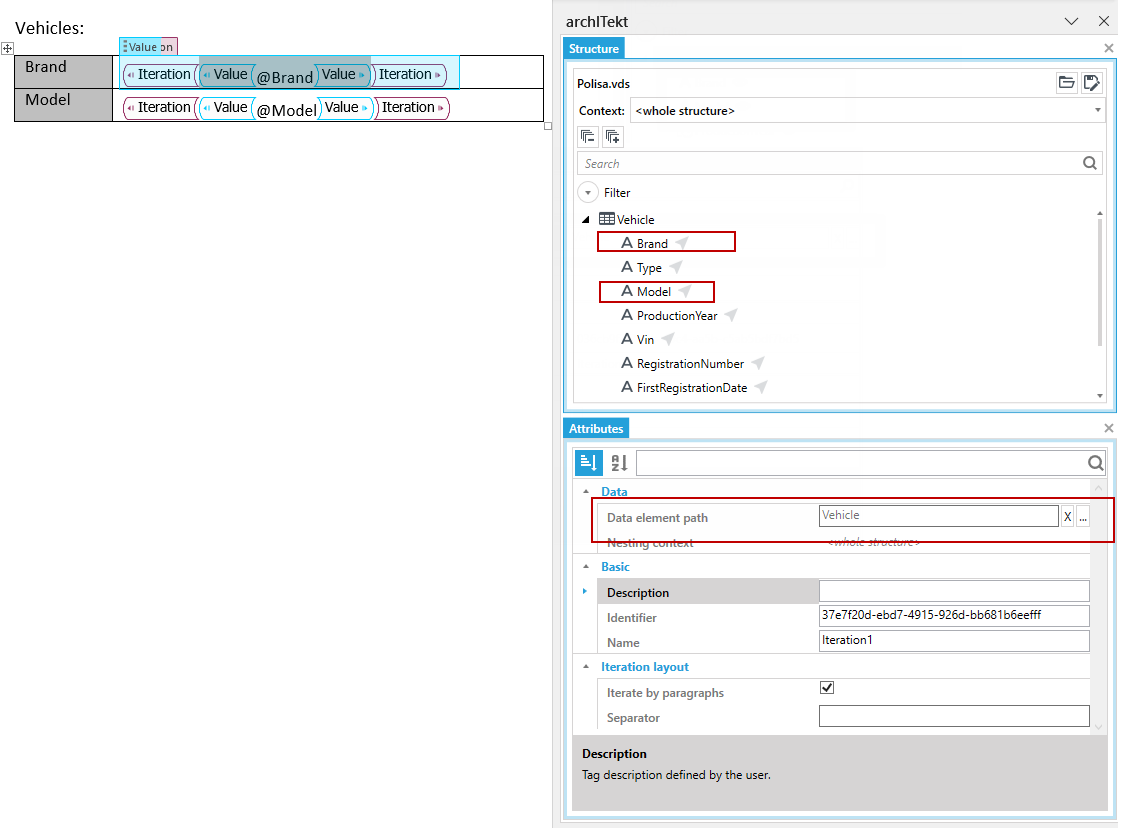Browse for a data element path

point(1083,517)
